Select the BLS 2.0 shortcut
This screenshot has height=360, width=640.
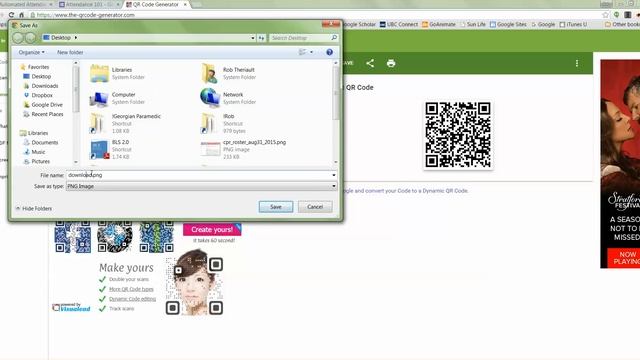click(x=110, y=149)
